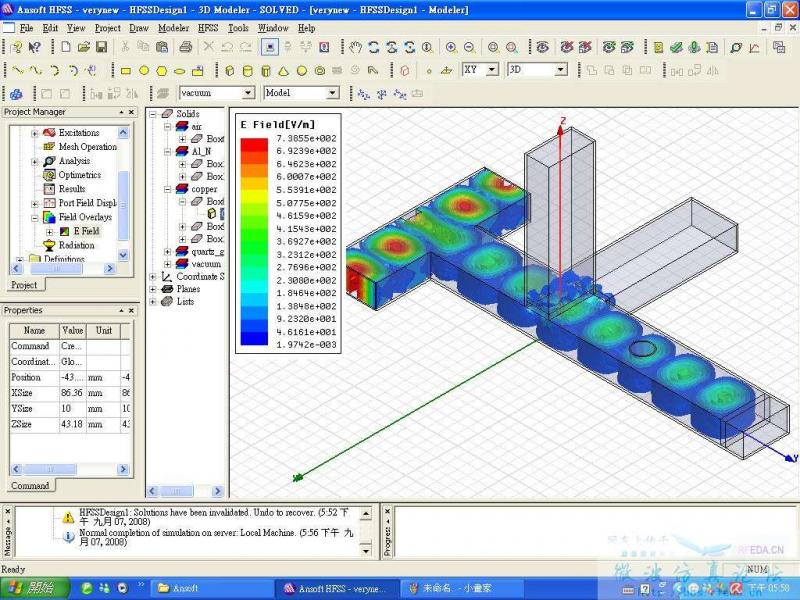Select the Pan hand tool
This screenshot has height=600, width=800.
point(355,47)
